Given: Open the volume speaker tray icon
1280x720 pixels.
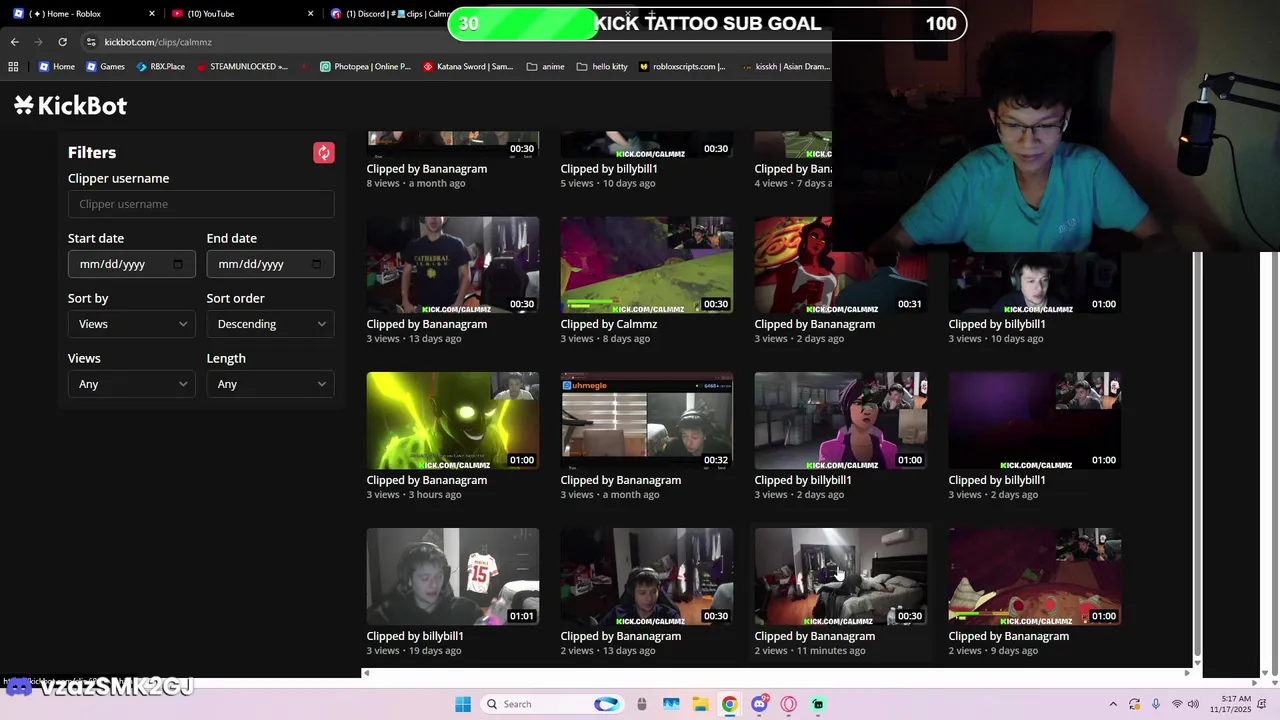Looking at the screenshot, I should 1193,704.
